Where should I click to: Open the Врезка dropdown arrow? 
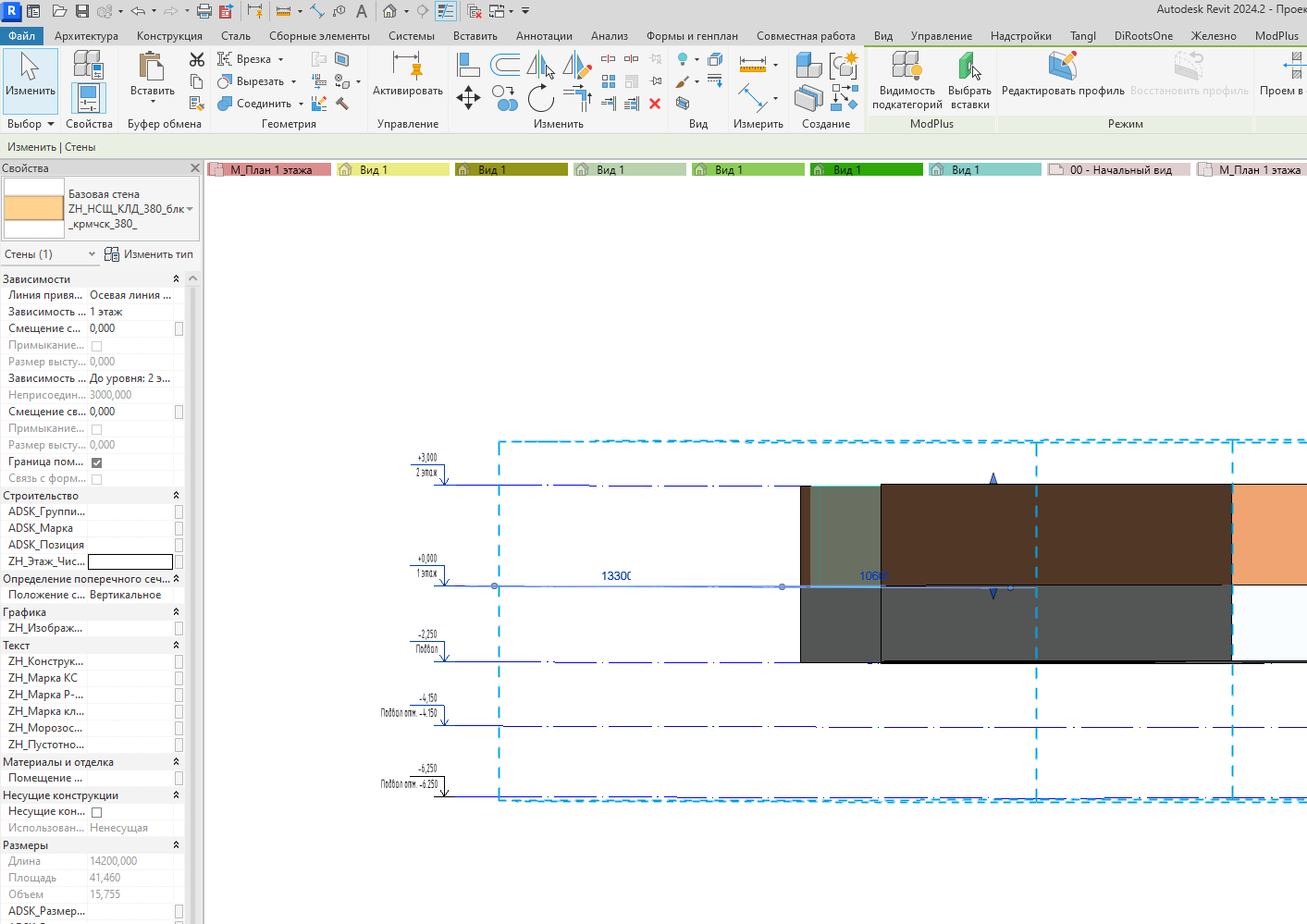(280, 59)
